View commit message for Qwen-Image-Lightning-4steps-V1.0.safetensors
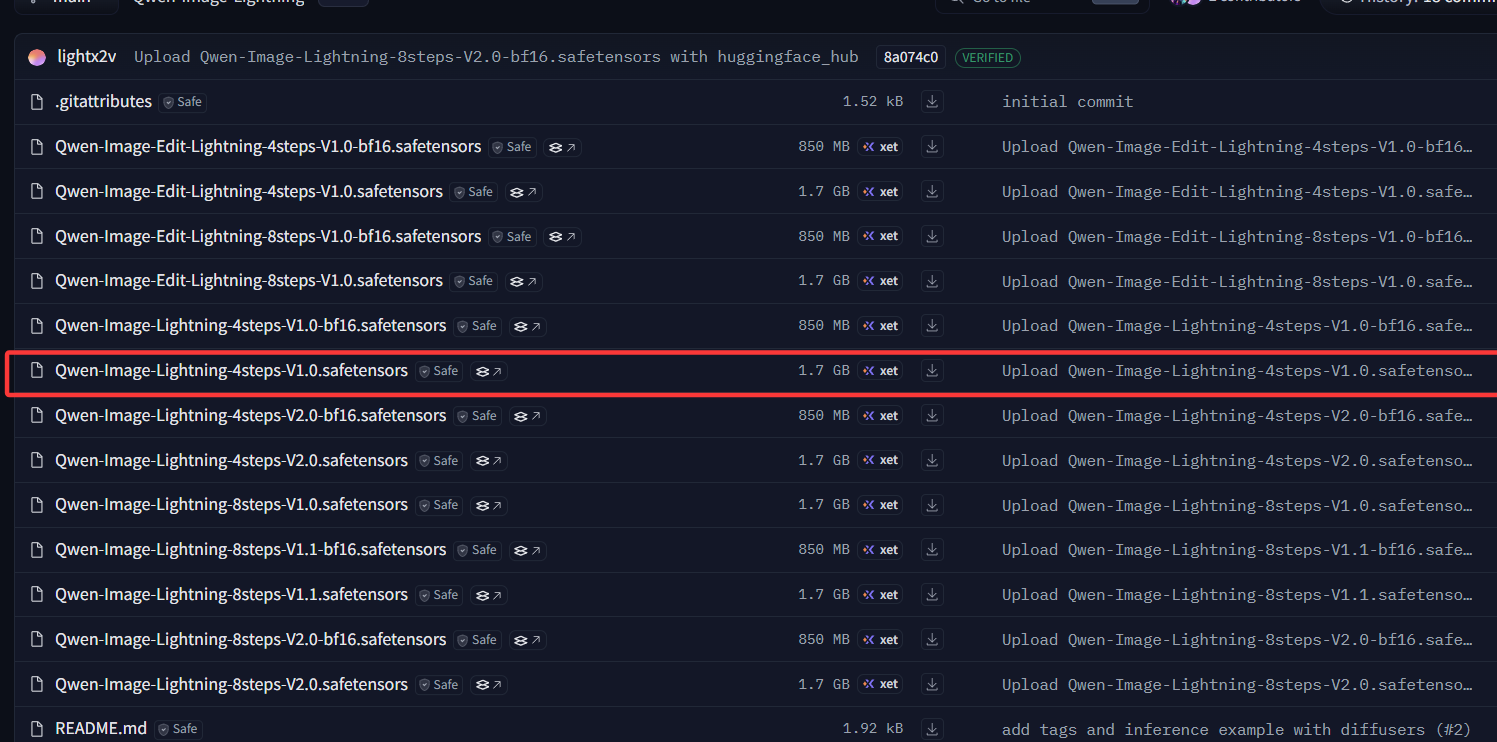 pos(1237,371)
